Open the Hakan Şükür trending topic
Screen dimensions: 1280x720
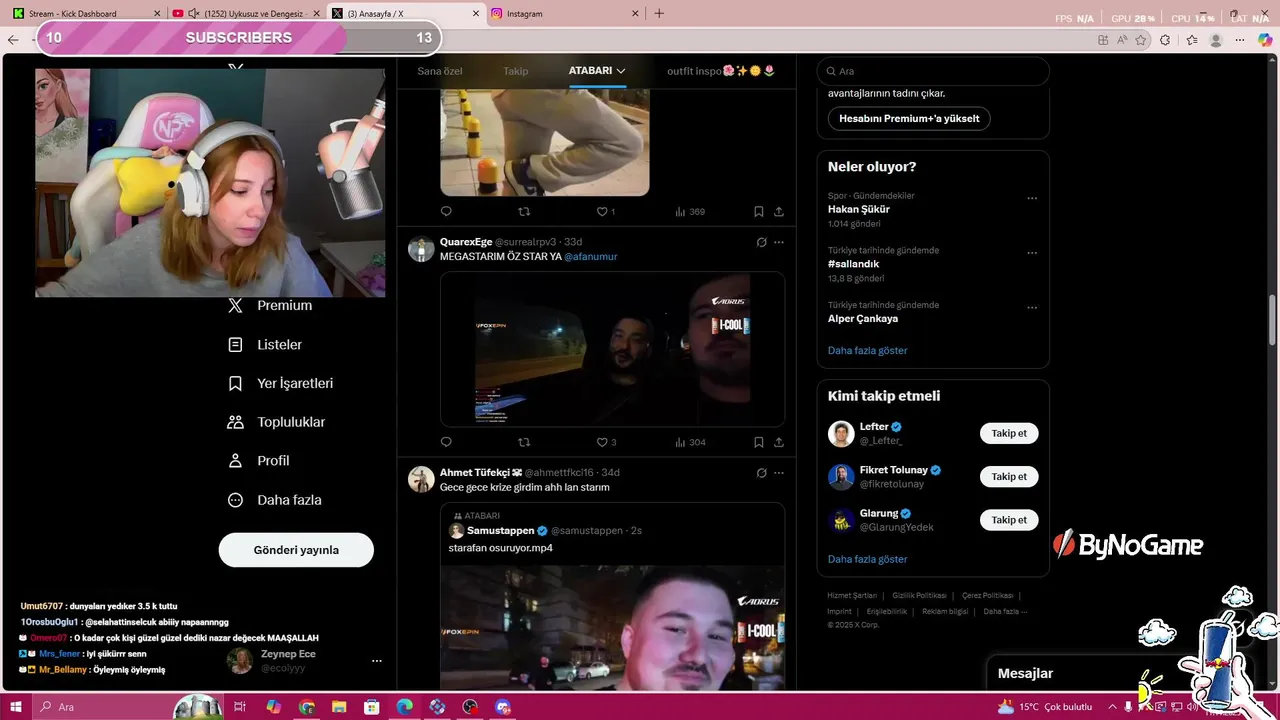coord(859,210)
